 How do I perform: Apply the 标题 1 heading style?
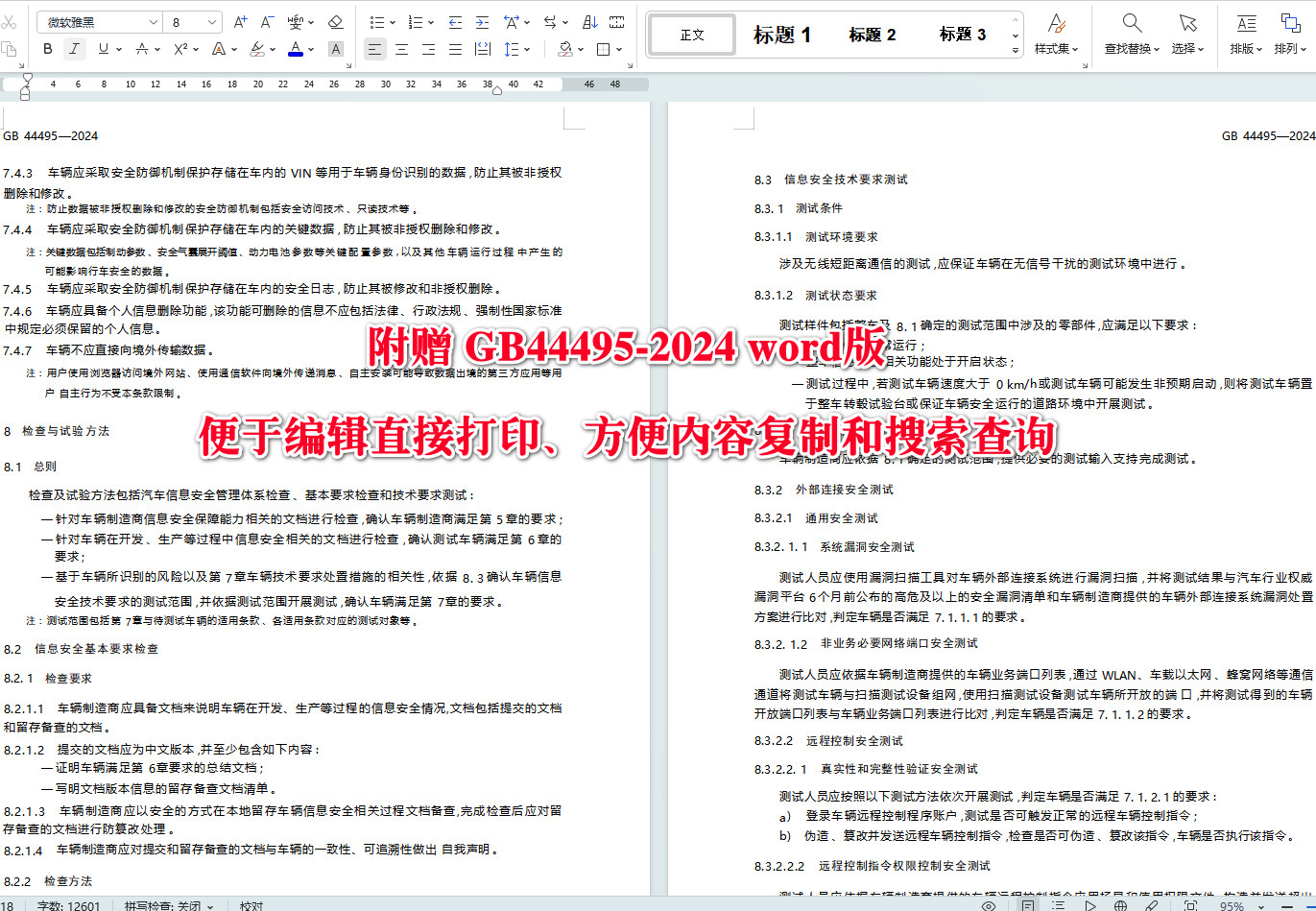pos(781,35)
